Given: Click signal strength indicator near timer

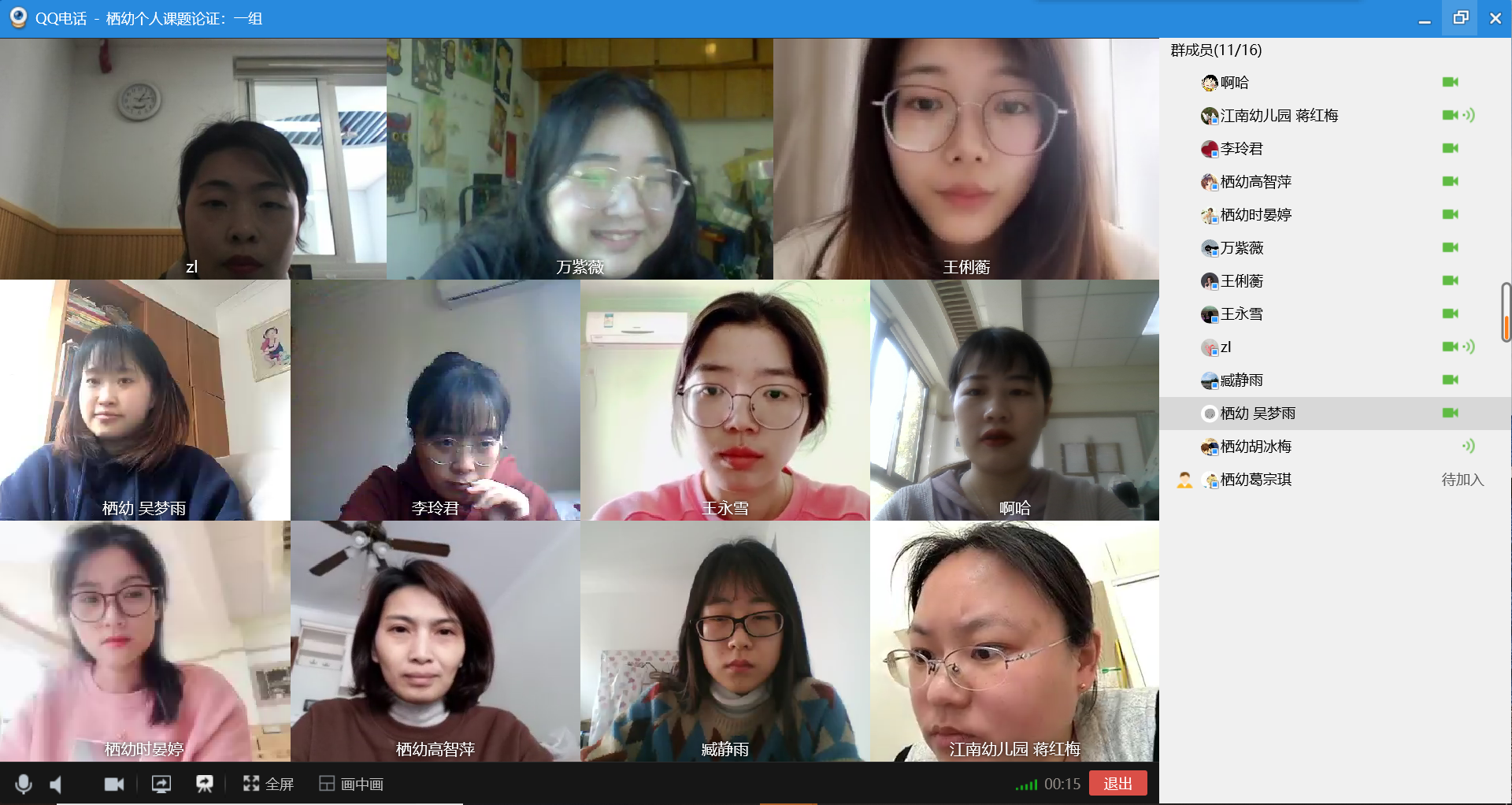Looking at the screenshot, I should coord(1026,785).
